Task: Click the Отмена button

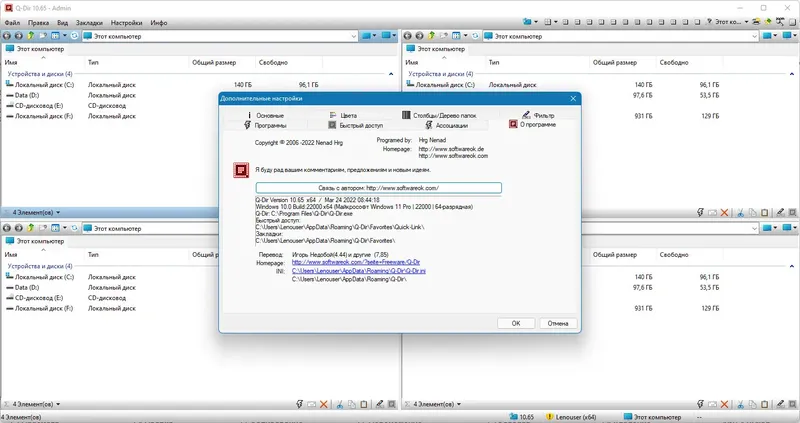Action: tap(558, 324)
